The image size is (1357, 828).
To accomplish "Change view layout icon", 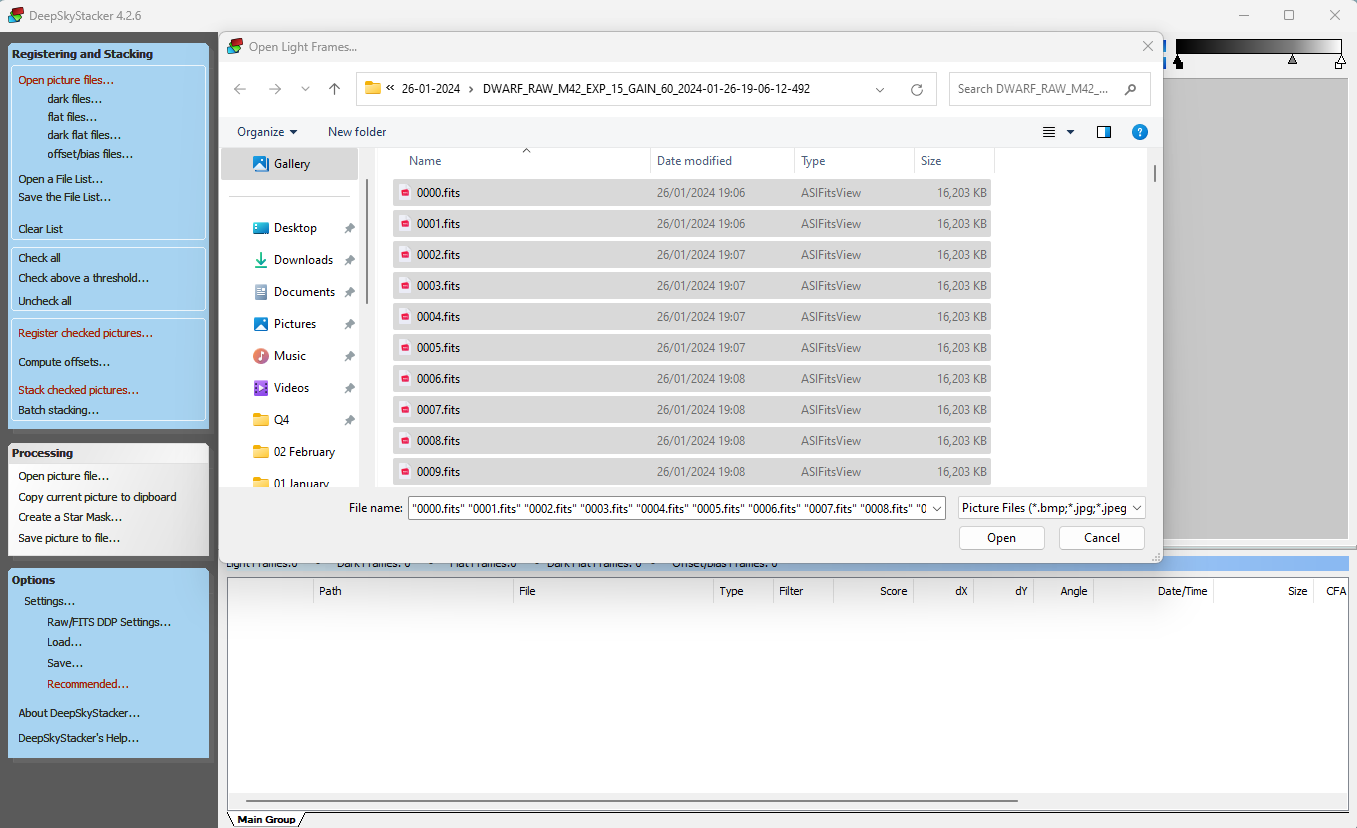I will (1049, 132).
